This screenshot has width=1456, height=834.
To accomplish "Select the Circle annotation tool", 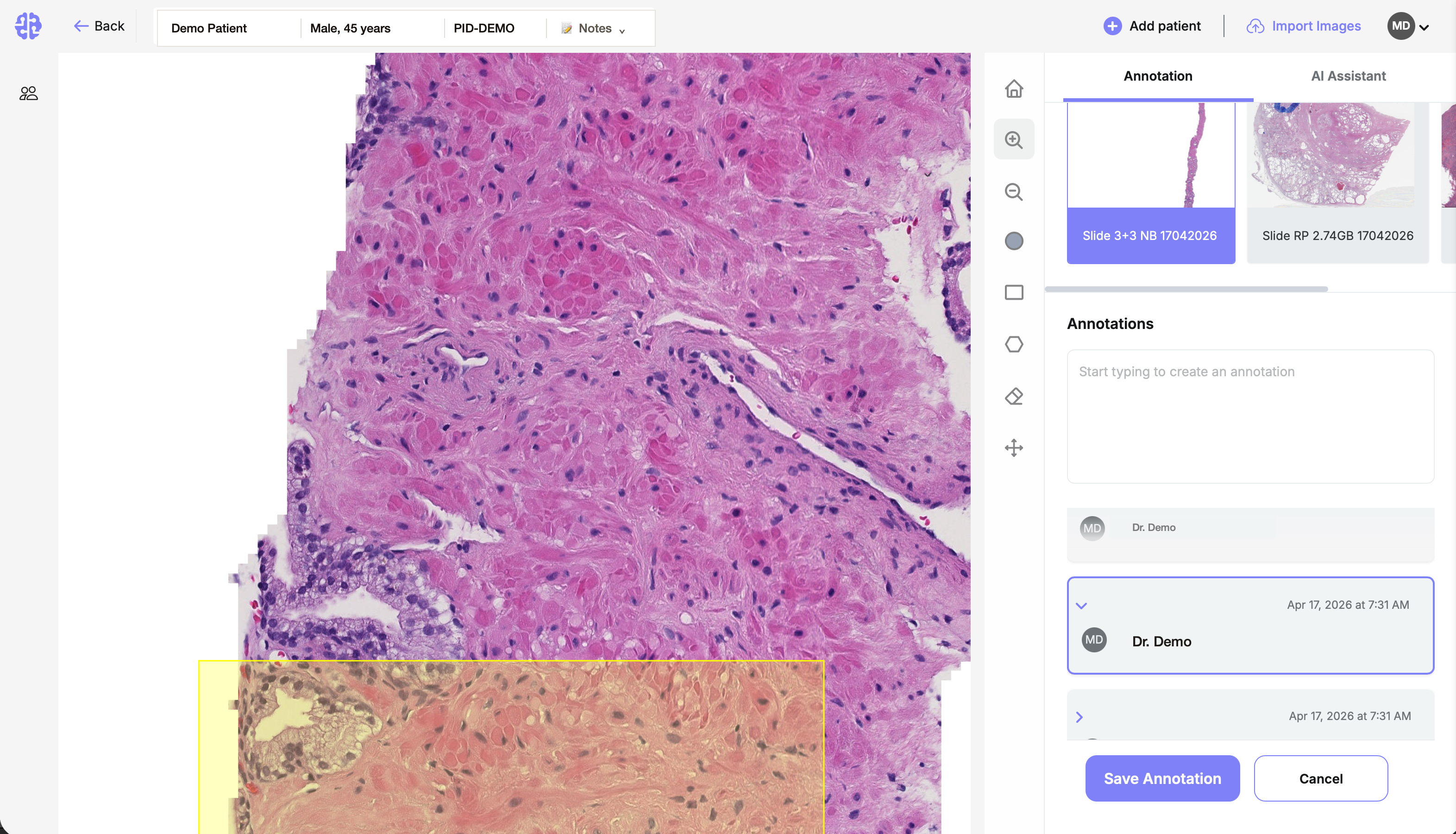I will tap(1014, 241).
